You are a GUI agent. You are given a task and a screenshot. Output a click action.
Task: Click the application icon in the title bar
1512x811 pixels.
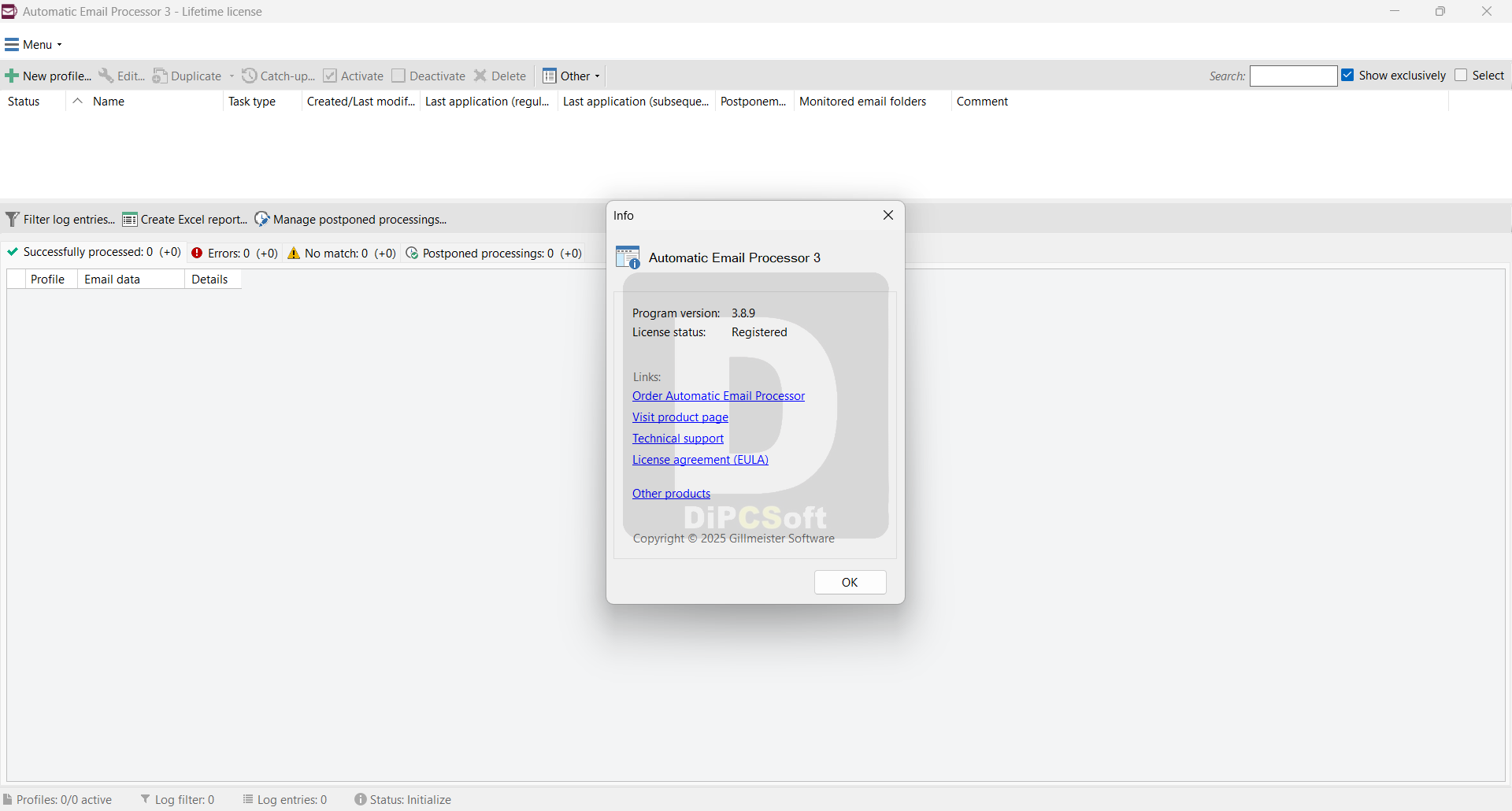9,11
